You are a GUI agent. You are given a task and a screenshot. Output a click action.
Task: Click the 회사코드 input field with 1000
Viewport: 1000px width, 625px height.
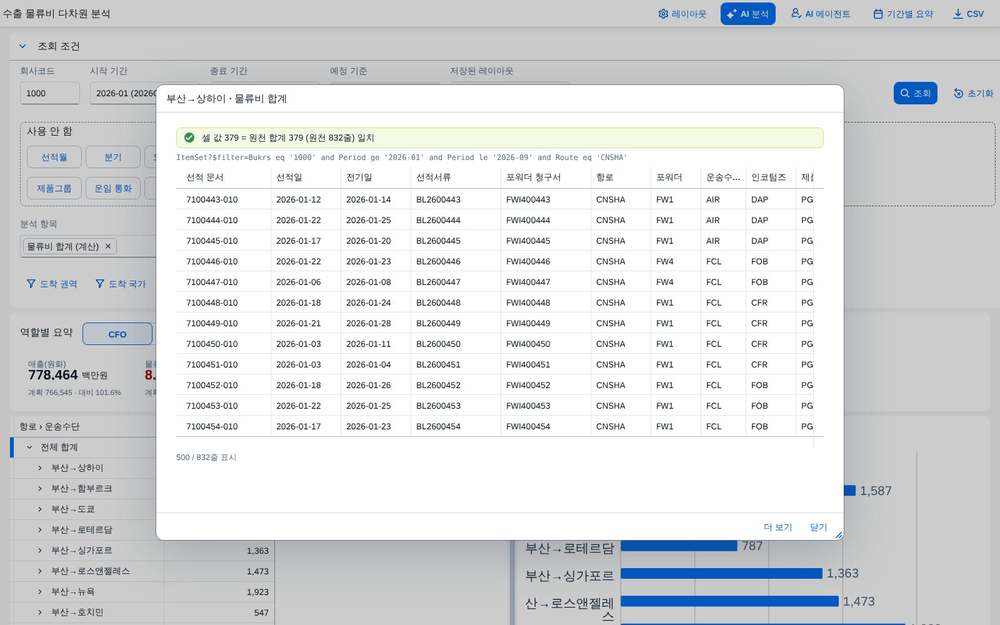(50, 93)
